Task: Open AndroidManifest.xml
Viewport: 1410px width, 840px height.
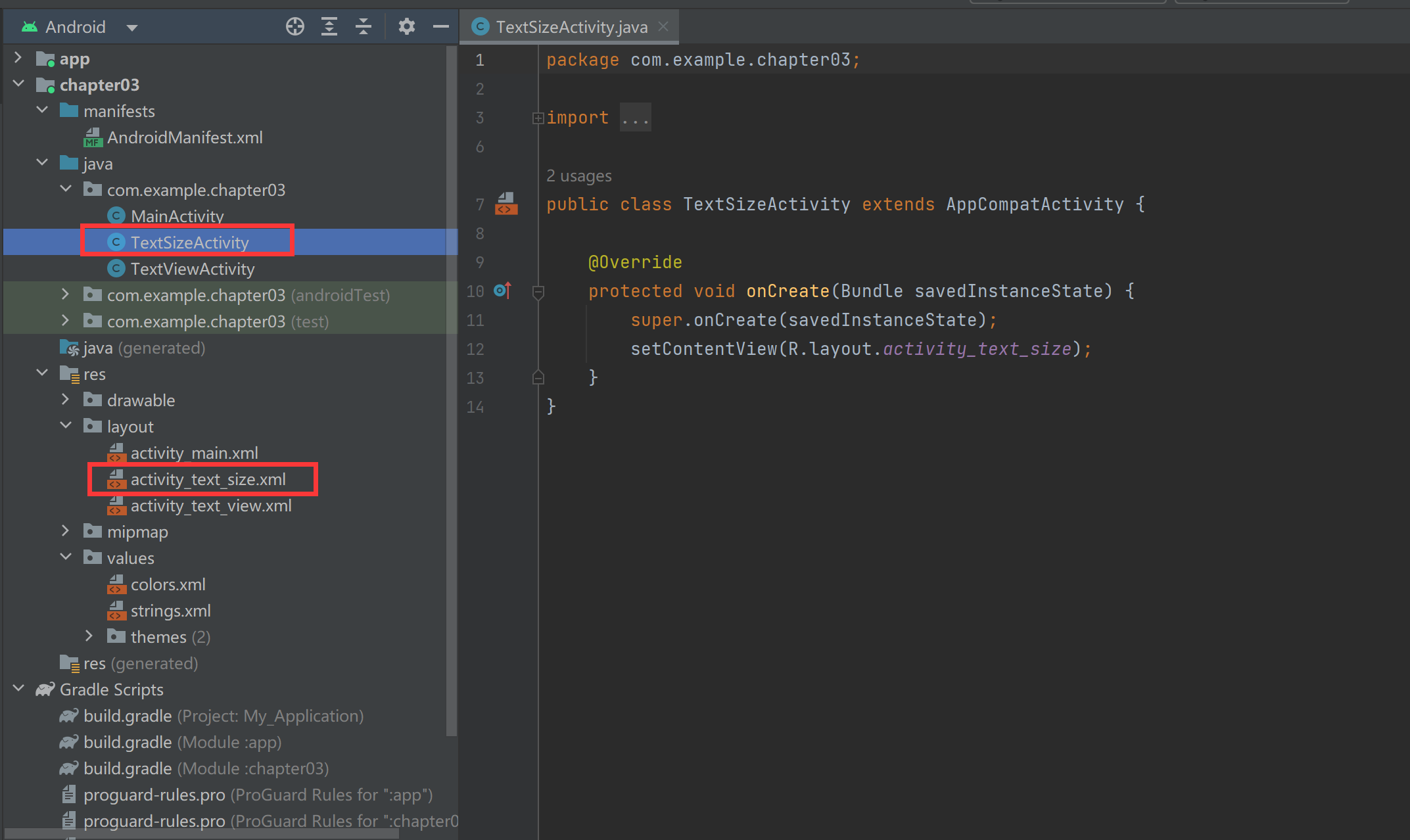Action: tap(185, 137)
